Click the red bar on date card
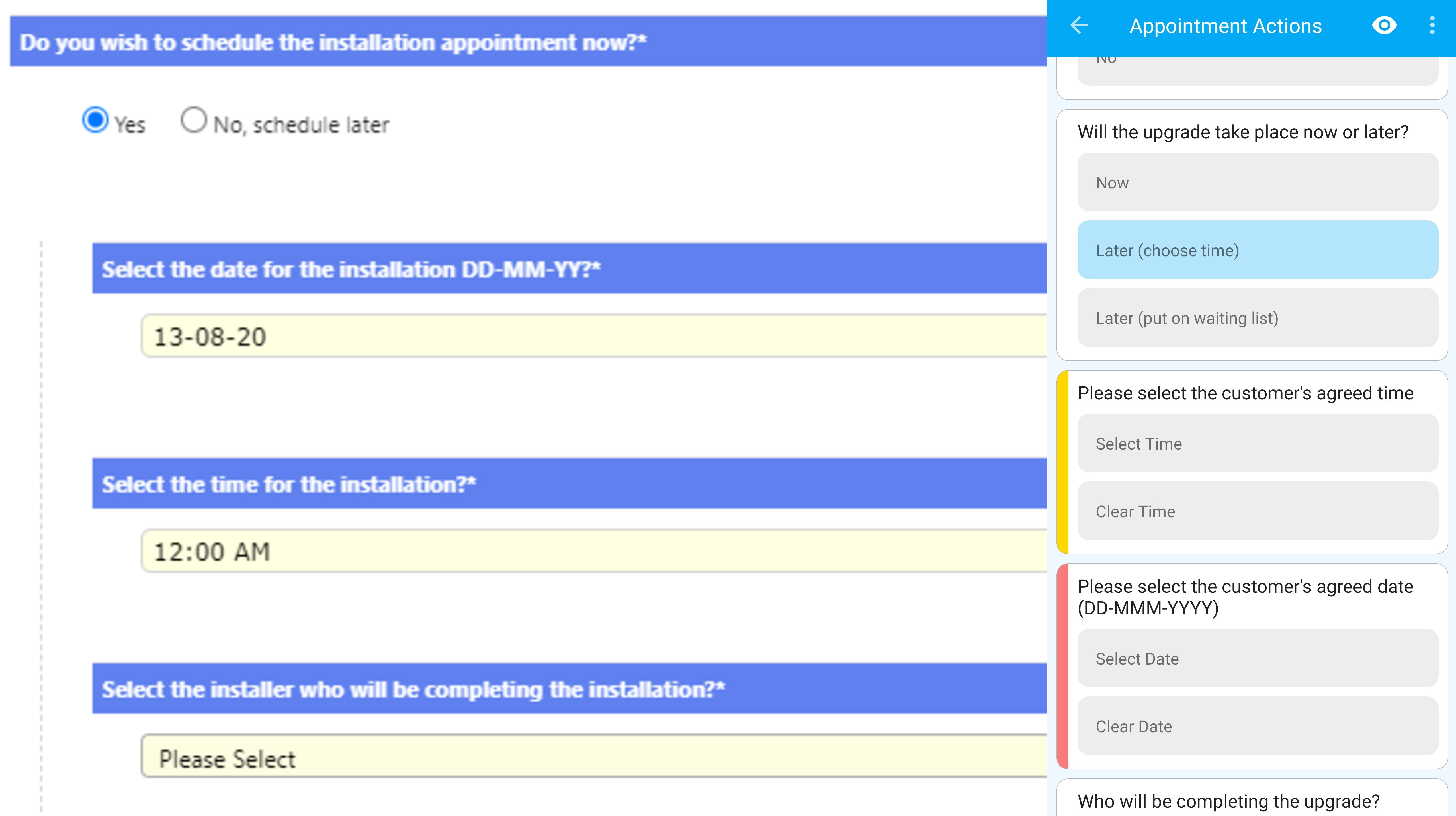The image size is (1456, 816). pyautogui.click(x=1063, y=666)
